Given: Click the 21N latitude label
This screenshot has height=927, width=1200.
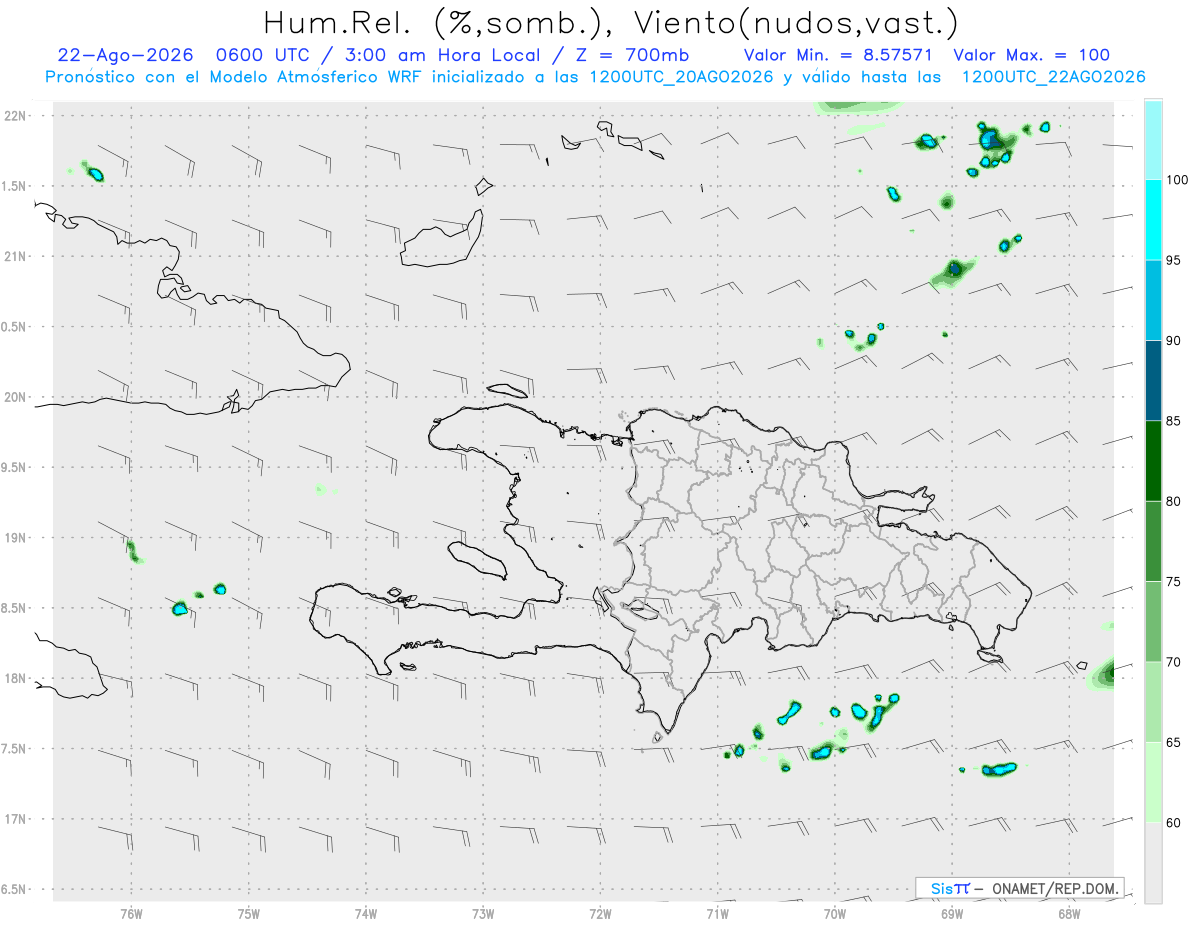Looking at the screenshot, I should 17,256.
